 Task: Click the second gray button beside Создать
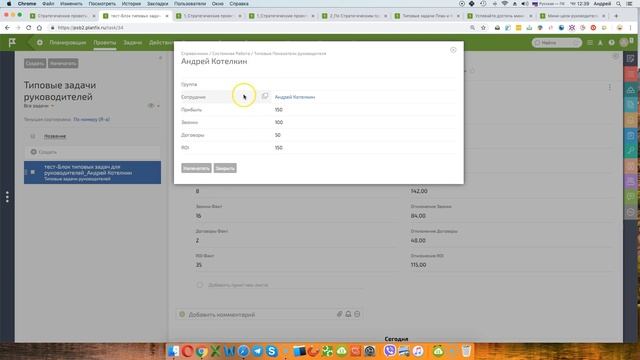(63, 63)
